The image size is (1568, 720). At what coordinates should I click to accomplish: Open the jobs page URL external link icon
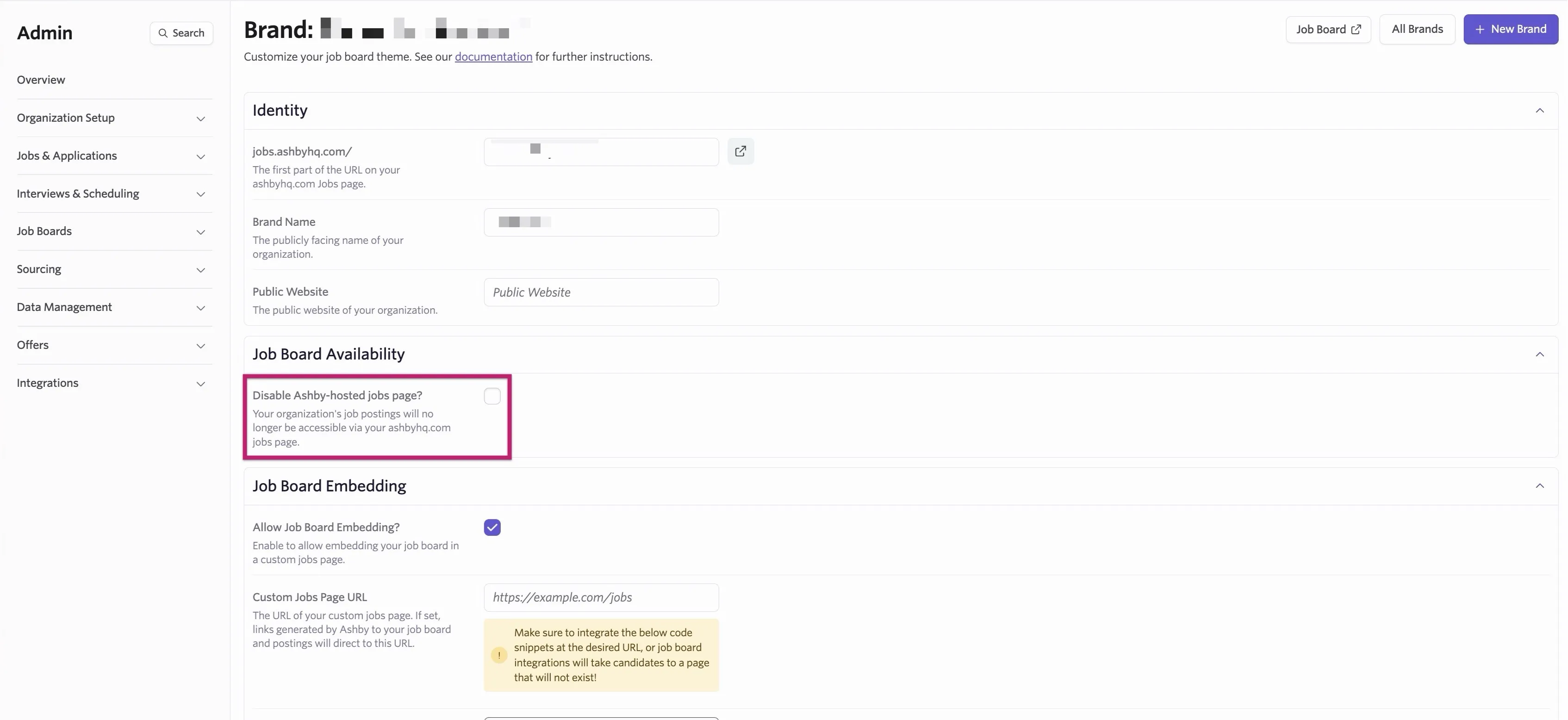(740, 151)
